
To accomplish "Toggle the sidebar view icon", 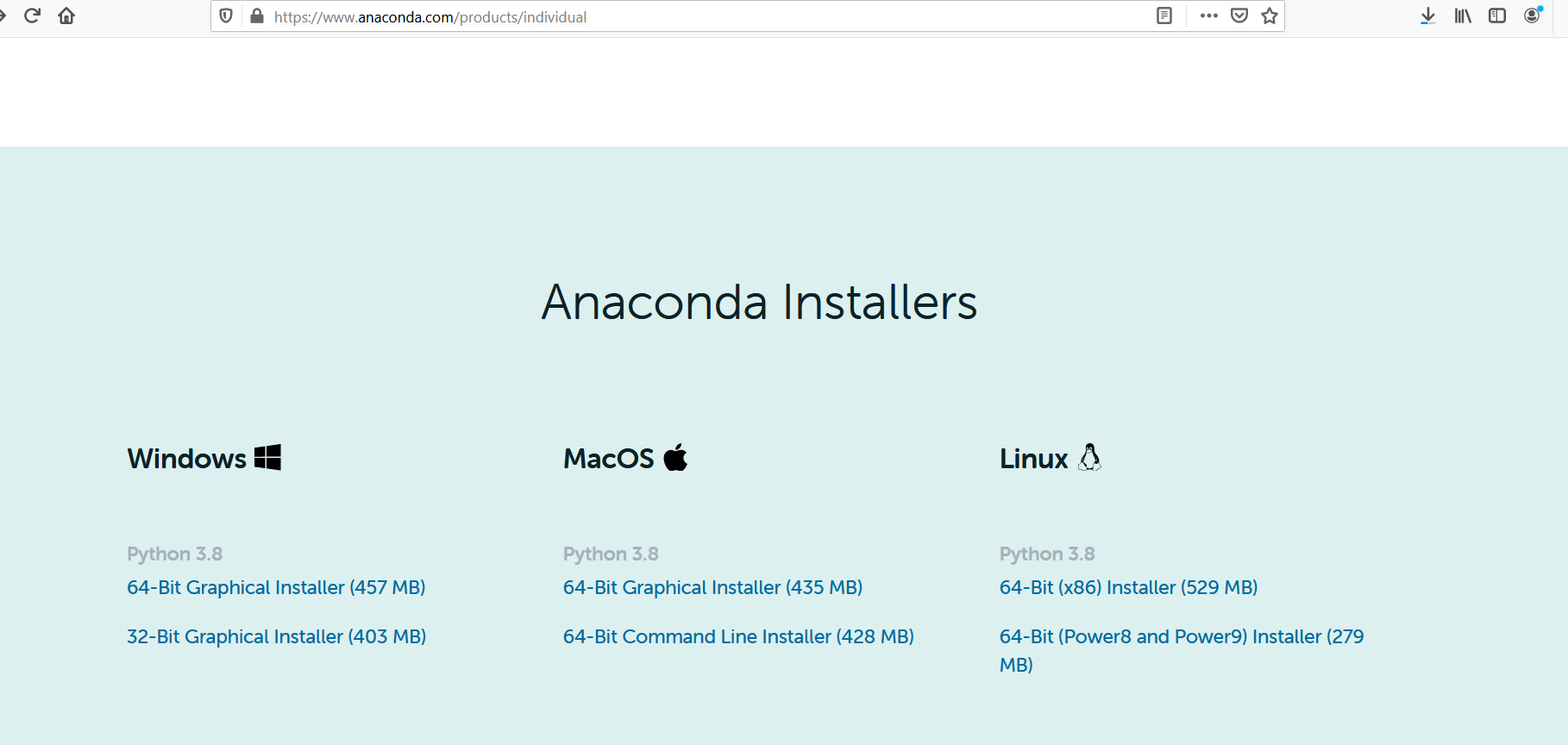I will [1497, 16].
